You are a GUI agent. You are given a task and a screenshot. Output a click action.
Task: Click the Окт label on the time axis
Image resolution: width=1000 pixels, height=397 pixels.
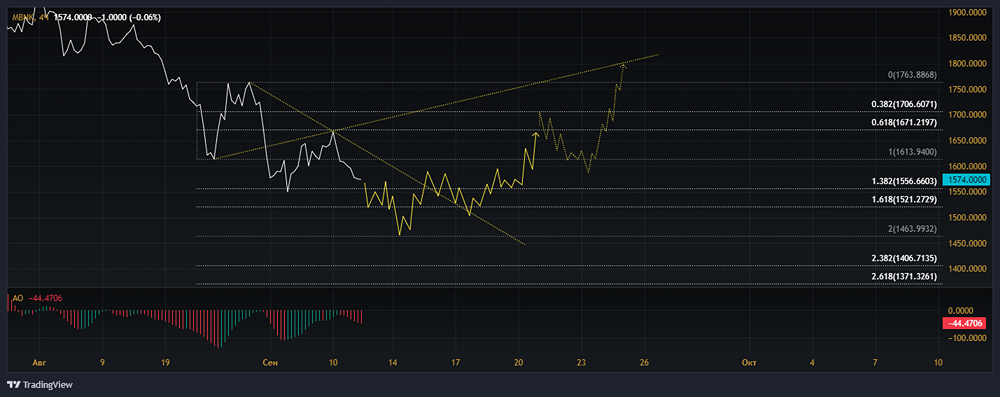[x=749, y=363]
